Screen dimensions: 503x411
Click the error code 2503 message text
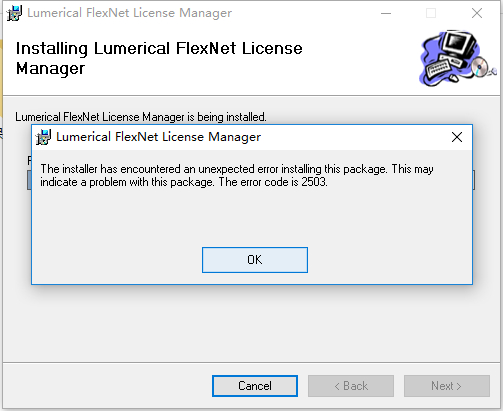pyautogui.click(x=237, y=176)
